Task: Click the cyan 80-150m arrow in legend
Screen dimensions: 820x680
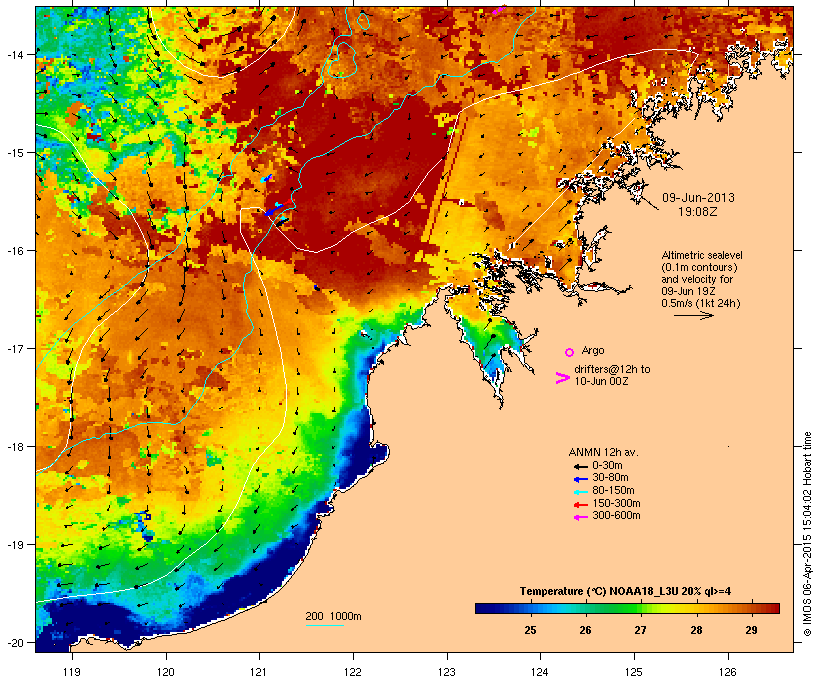Action: [580, 492]
